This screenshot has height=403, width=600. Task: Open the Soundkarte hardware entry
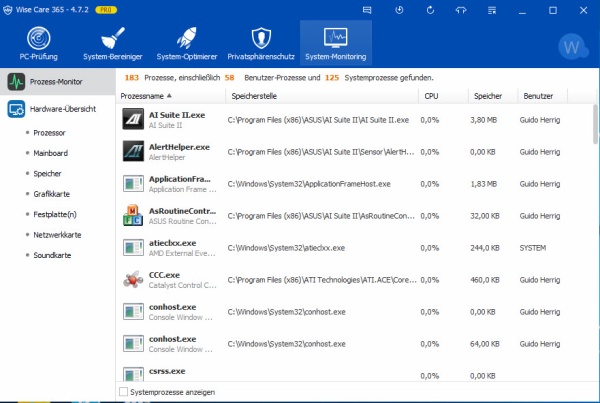(x=52, y=255)
